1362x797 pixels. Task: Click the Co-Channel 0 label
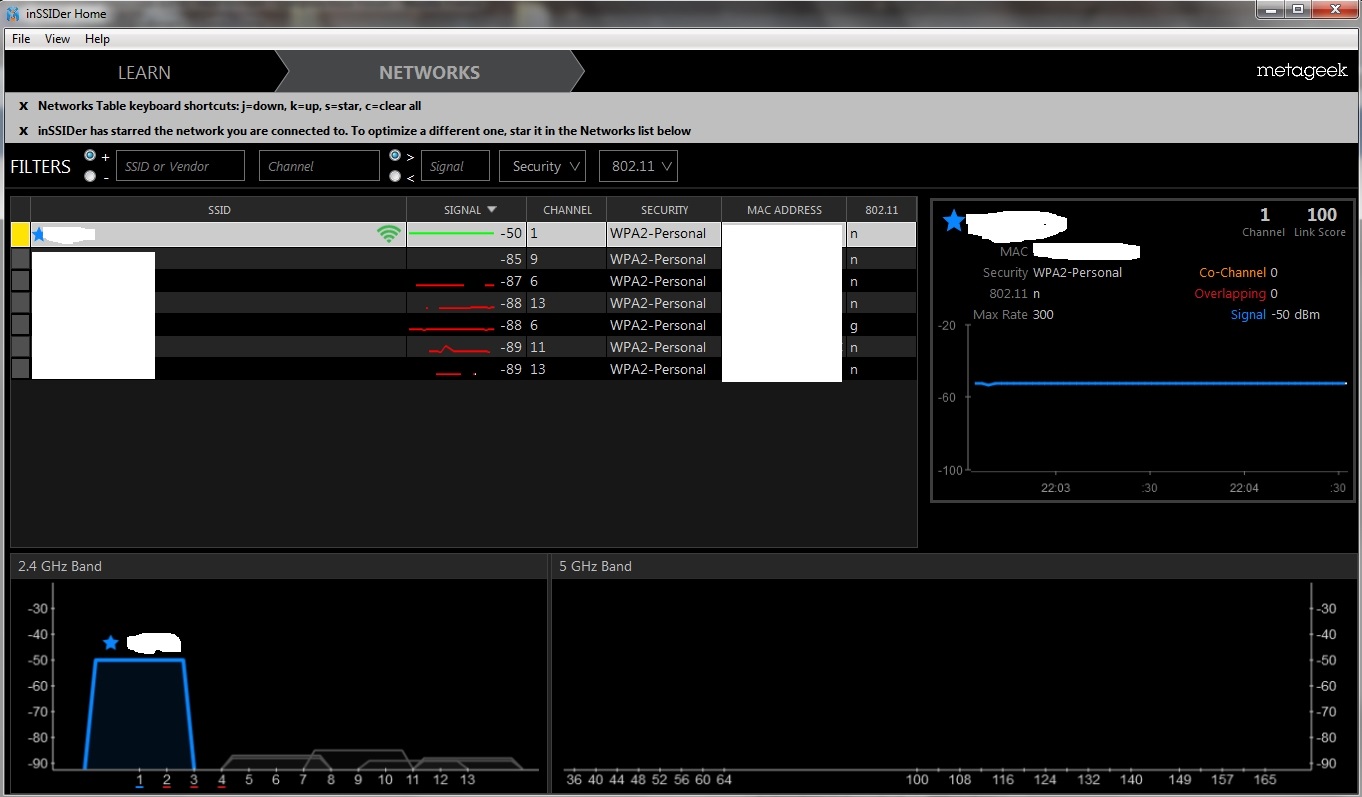[x=1238, y=272]
